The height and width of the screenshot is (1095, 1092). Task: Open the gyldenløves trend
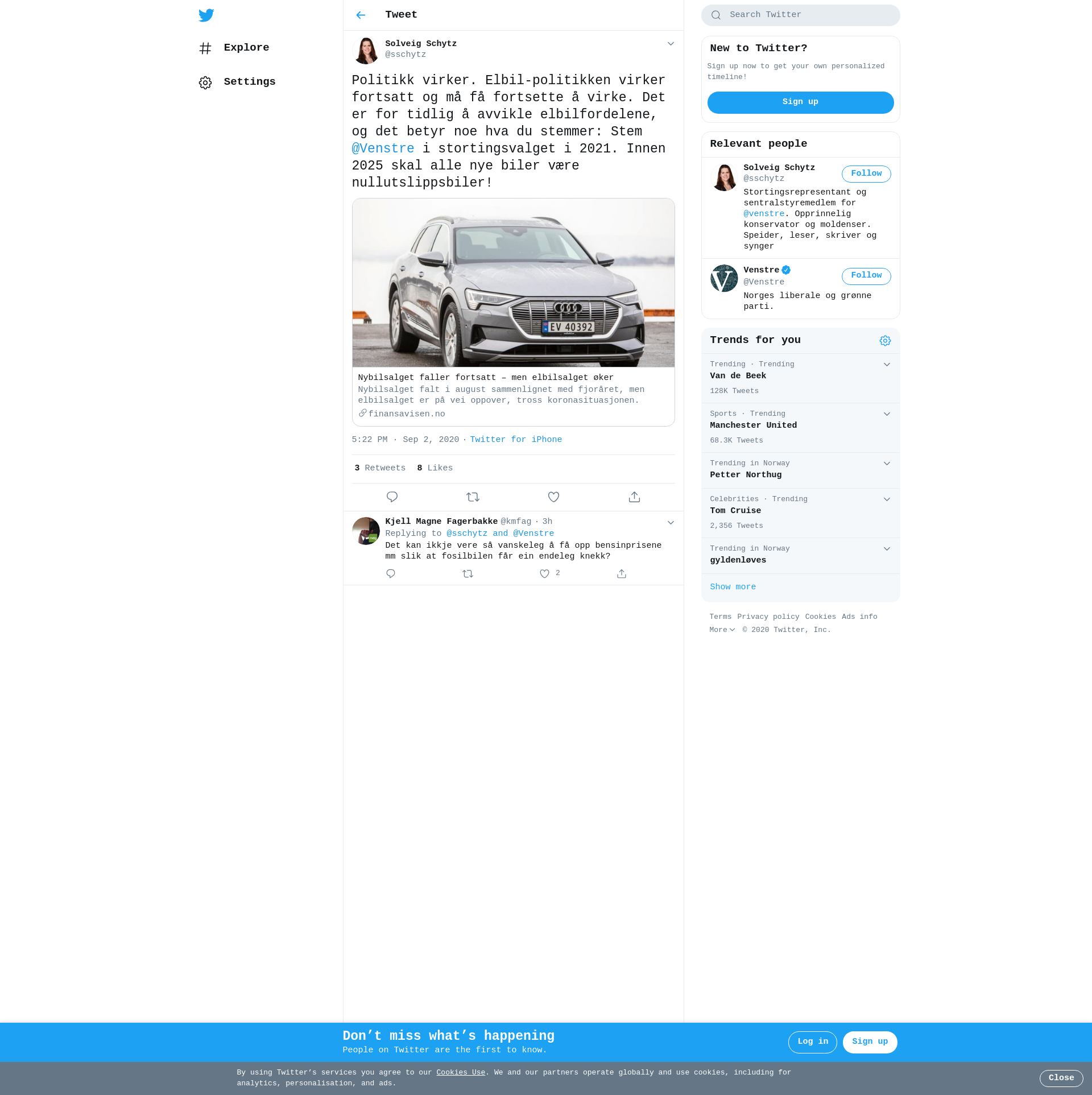(x=800, y=556)
